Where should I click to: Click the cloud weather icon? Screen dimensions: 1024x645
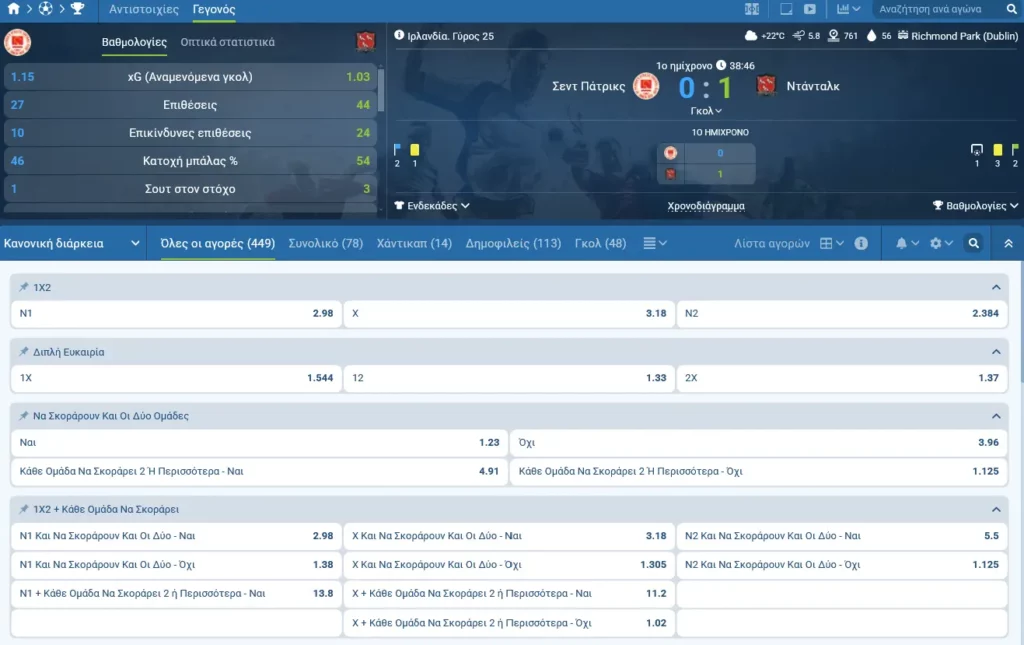click(x=751, y=36)
